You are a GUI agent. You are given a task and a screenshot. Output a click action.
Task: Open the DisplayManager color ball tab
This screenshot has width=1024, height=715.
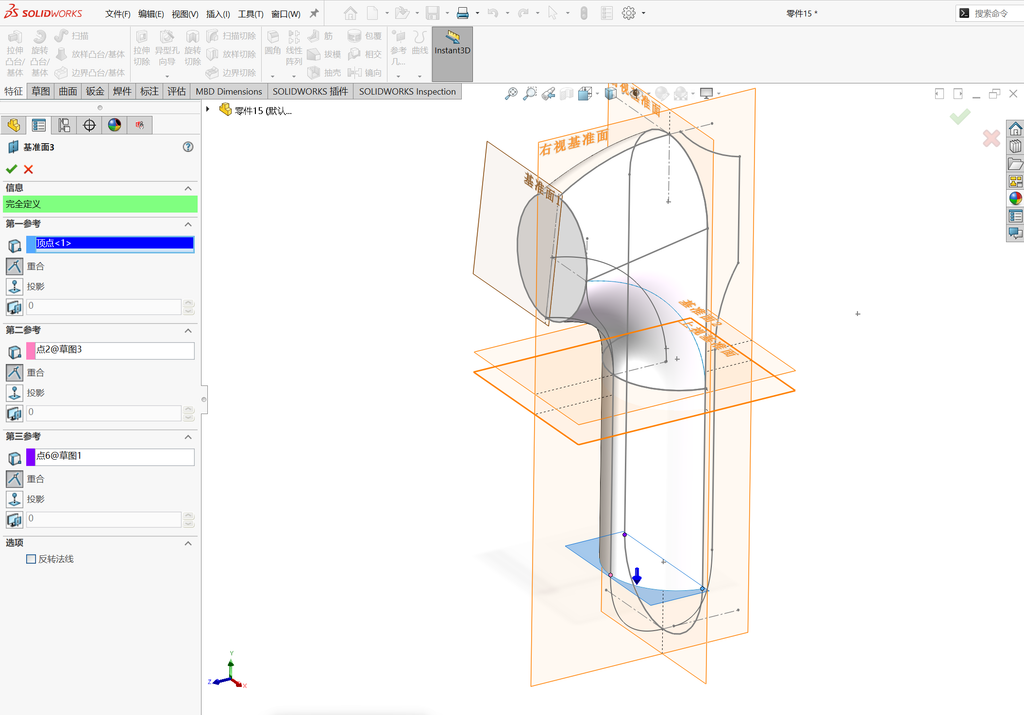click(115, 125)
